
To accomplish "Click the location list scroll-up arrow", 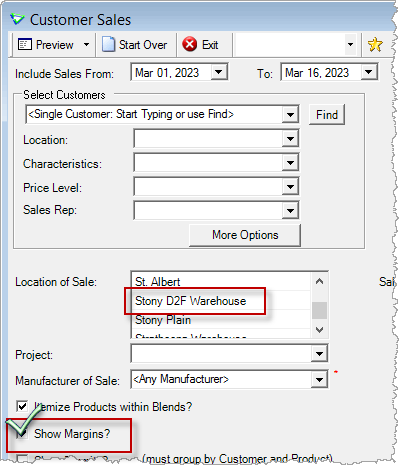I will coord(319,281).
